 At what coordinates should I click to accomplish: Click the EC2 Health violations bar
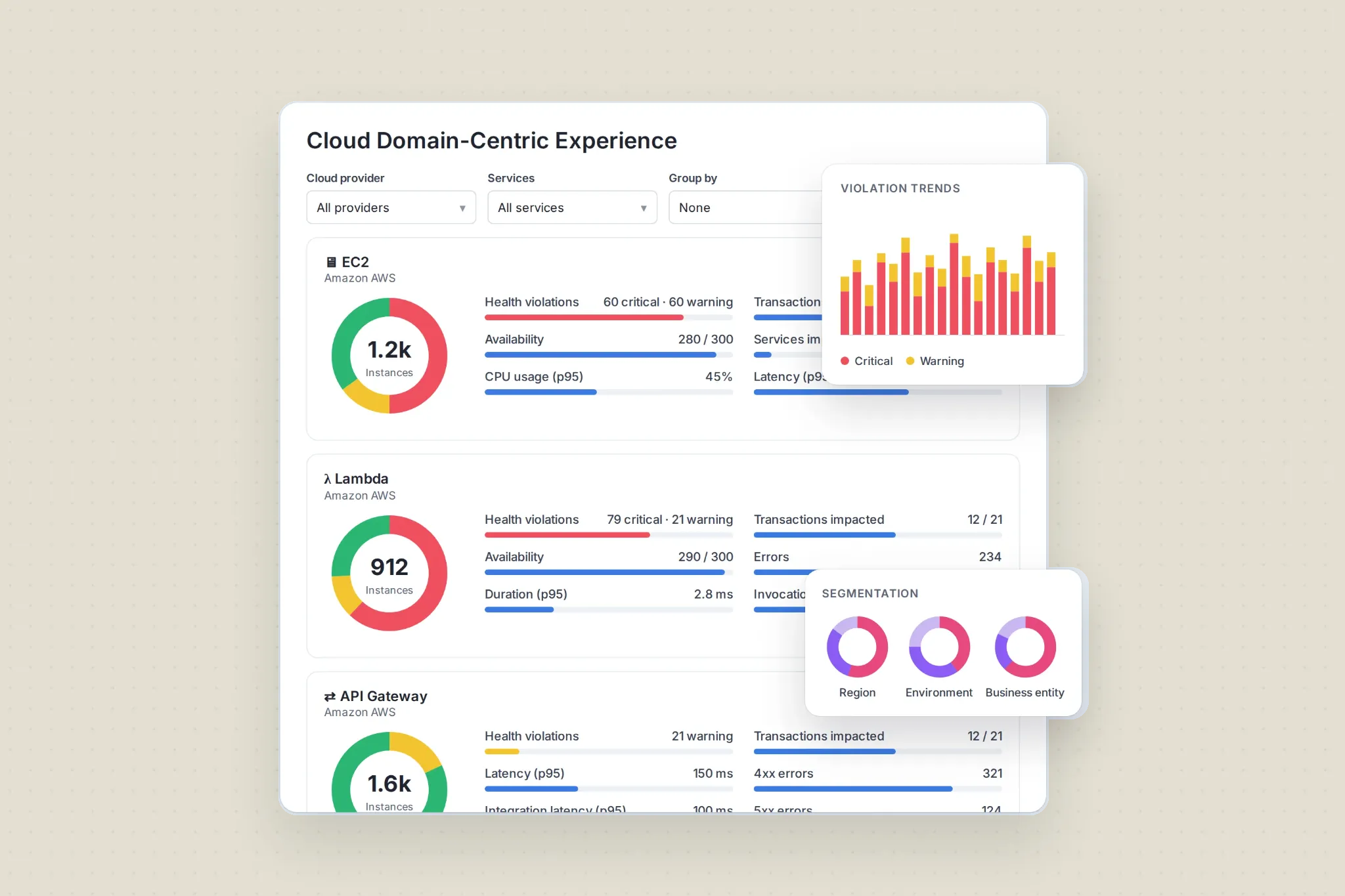(609, 318)
